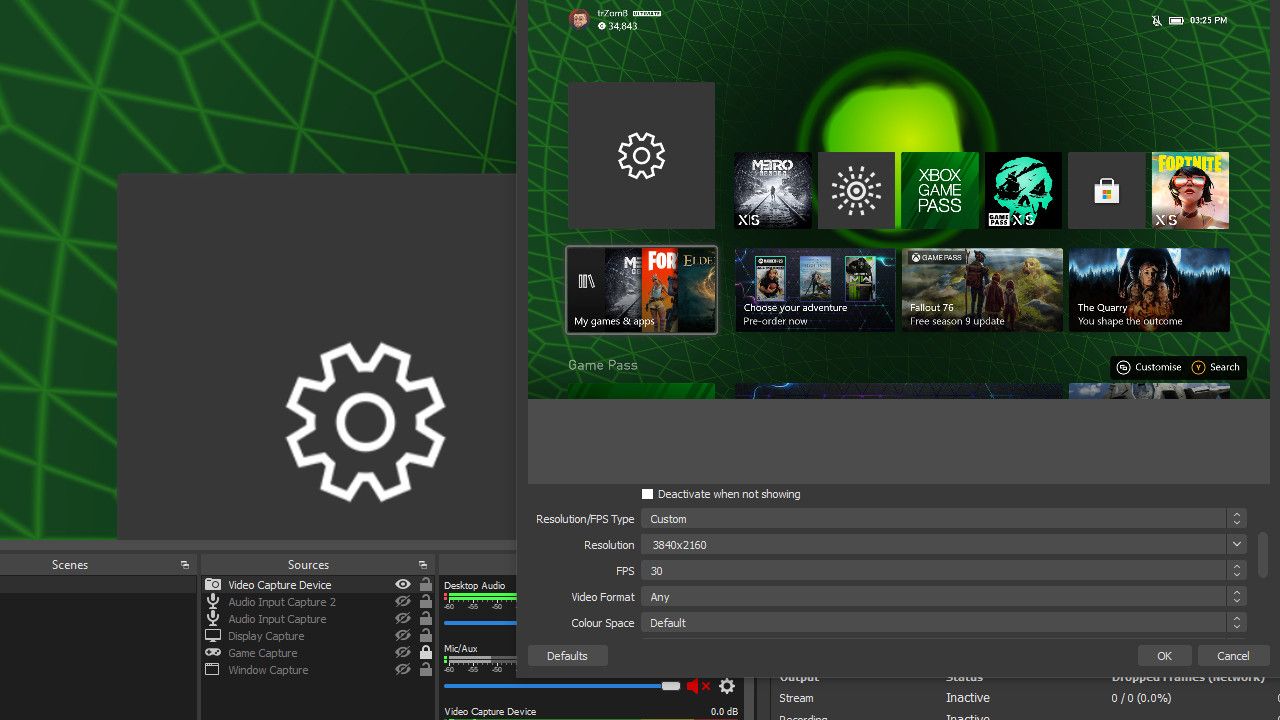
Task: Click the Xbox battery status icon
Action: click(1176, 20)
